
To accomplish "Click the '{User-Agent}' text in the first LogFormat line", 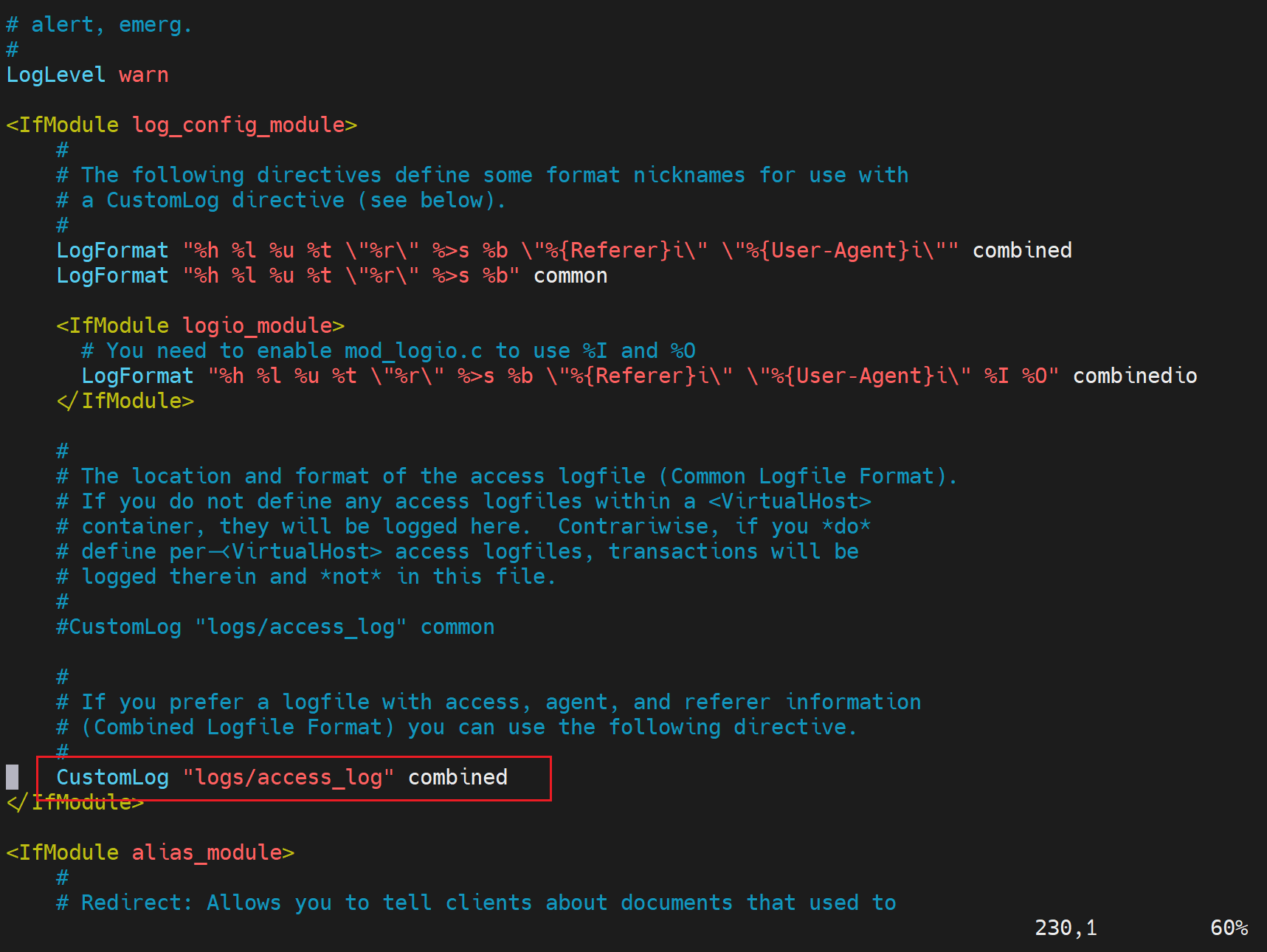I will 833,251.
